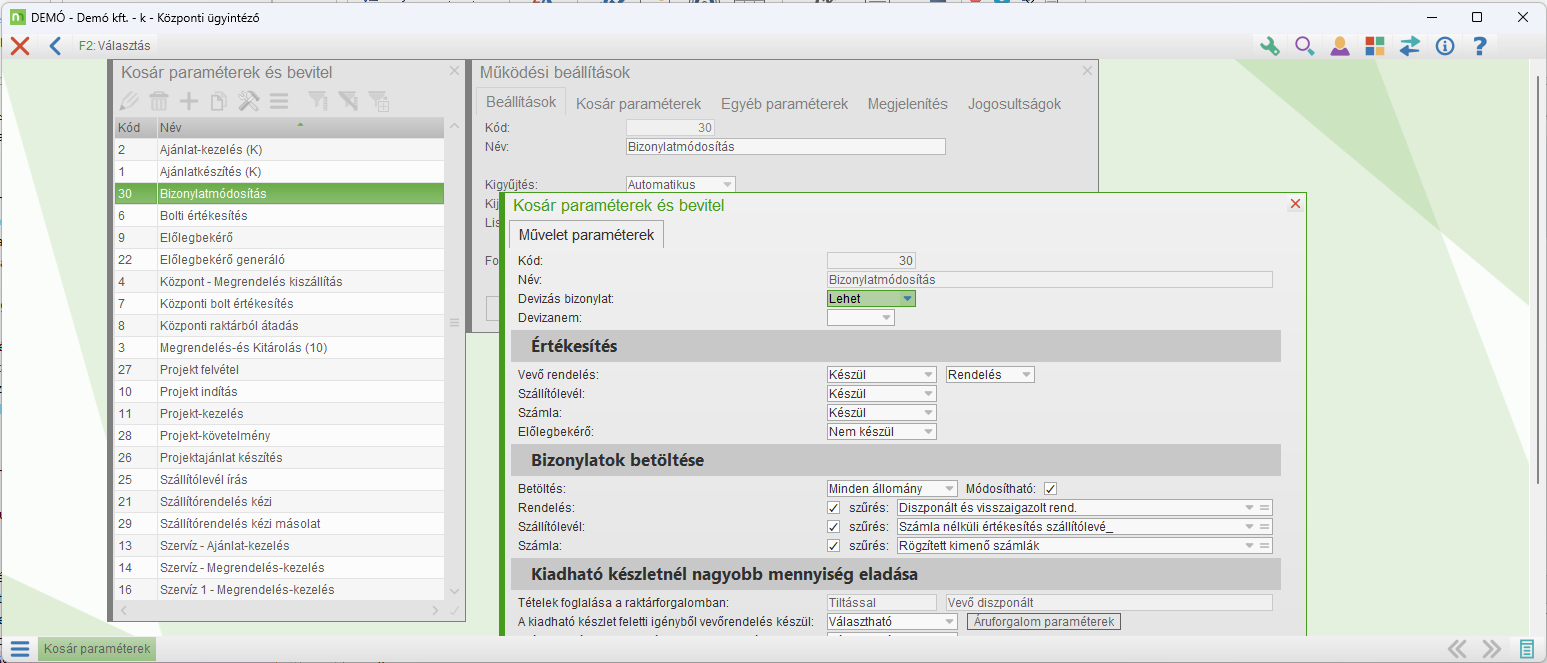The width and height of the screenshot is (1547, 663).
Task: Click the funnel filter icon
Action: [x=317, y=100]
